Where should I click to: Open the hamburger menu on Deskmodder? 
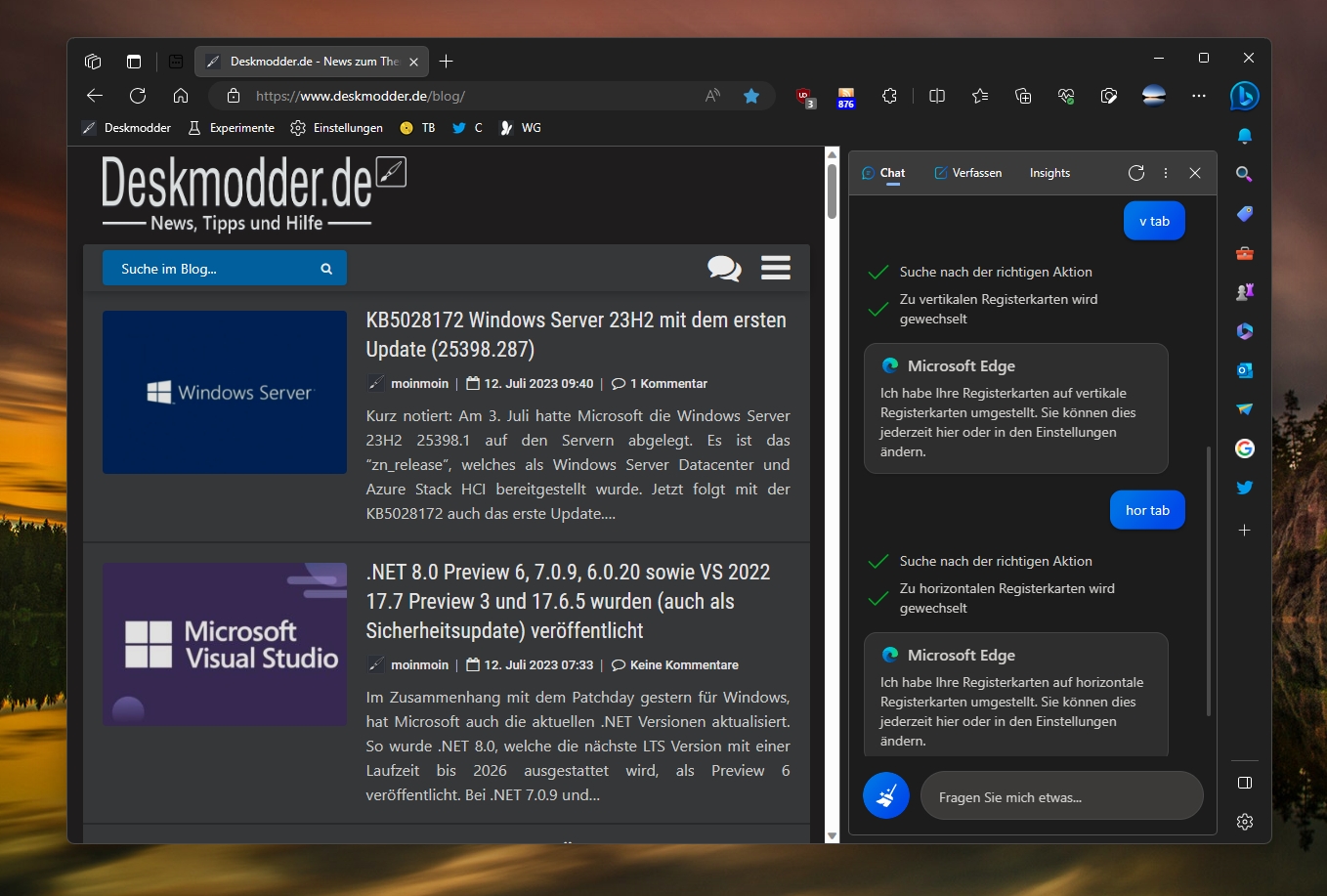[x=776, y=268]
